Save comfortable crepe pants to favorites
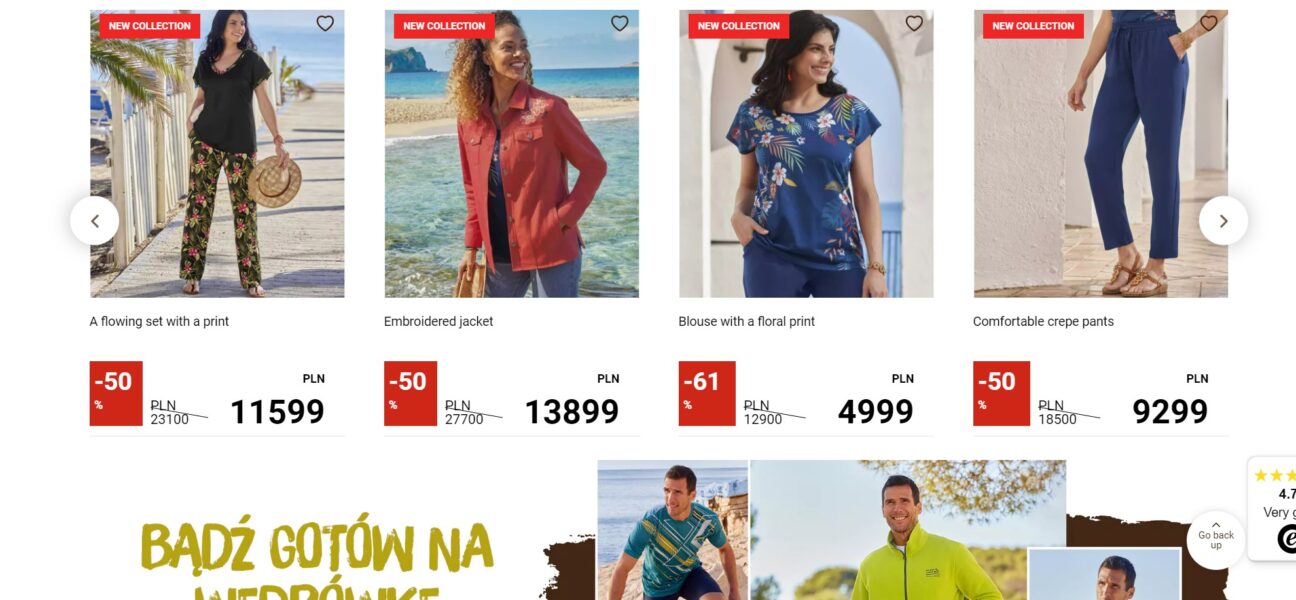Screen dimensions: 1296x600 coord(1209,23)
